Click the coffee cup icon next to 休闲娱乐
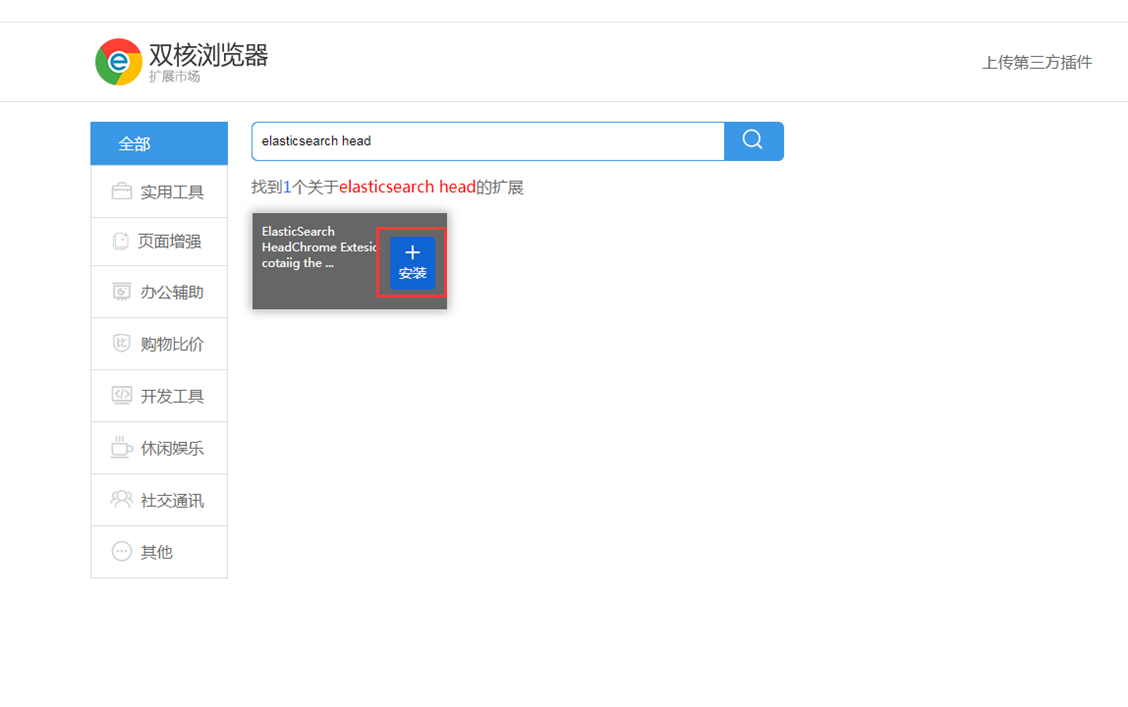 click(x=122, y=447)
